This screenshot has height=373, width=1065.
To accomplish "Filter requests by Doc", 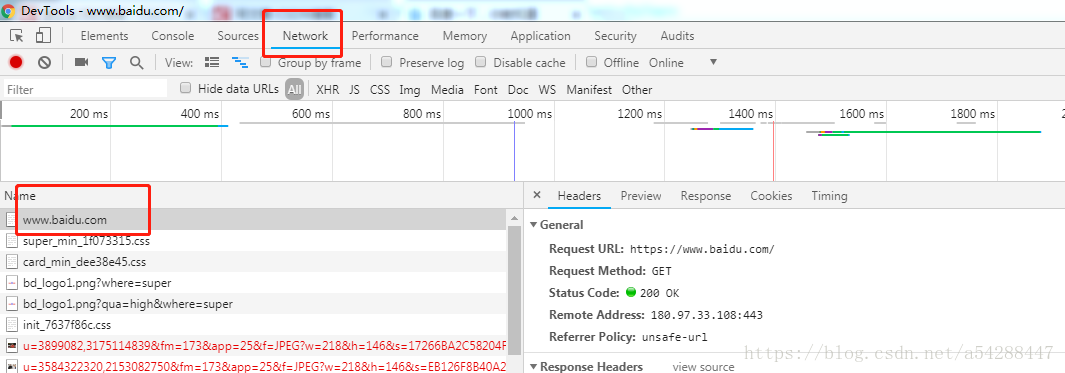I will coord(518,89).
